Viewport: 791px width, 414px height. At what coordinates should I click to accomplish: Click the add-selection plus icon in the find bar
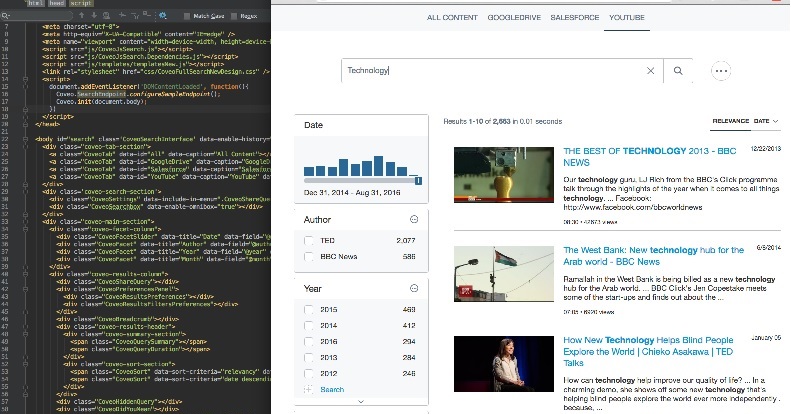pyautogui.click(x=122, y=16)
